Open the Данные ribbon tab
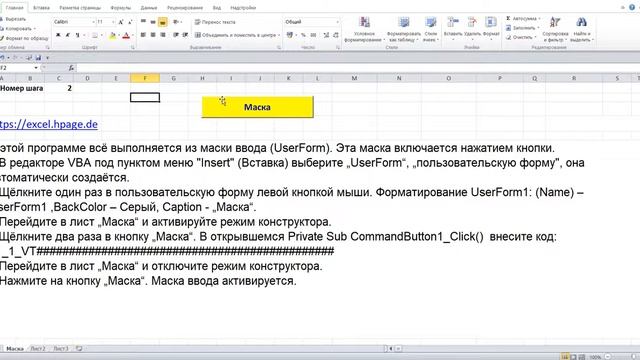The height and width of the screenshot is (360, 640). pyautogui.click(x=149, y=8)
